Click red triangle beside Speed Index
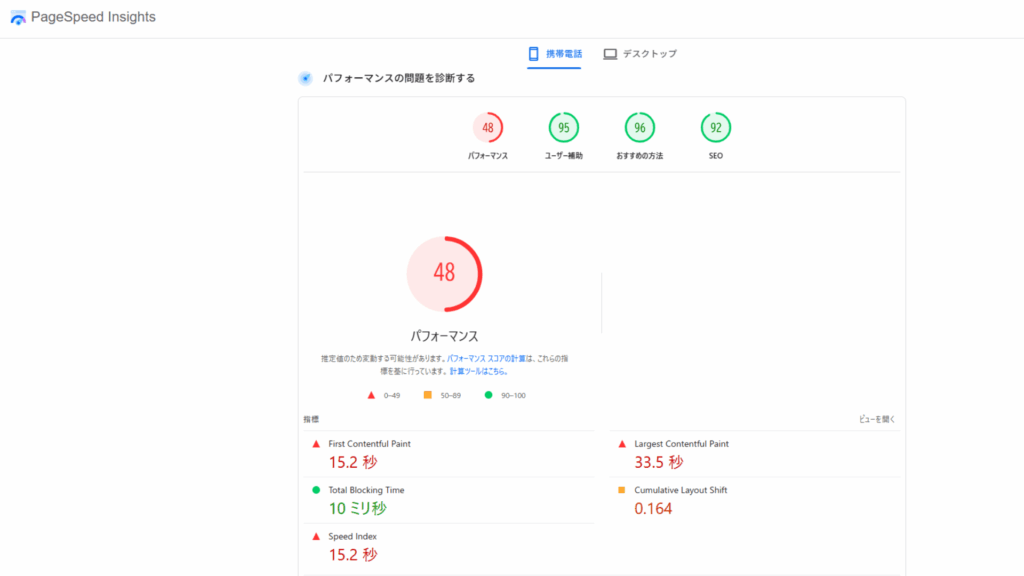Screen dimensions: 1024x576 tap(316, 537)
